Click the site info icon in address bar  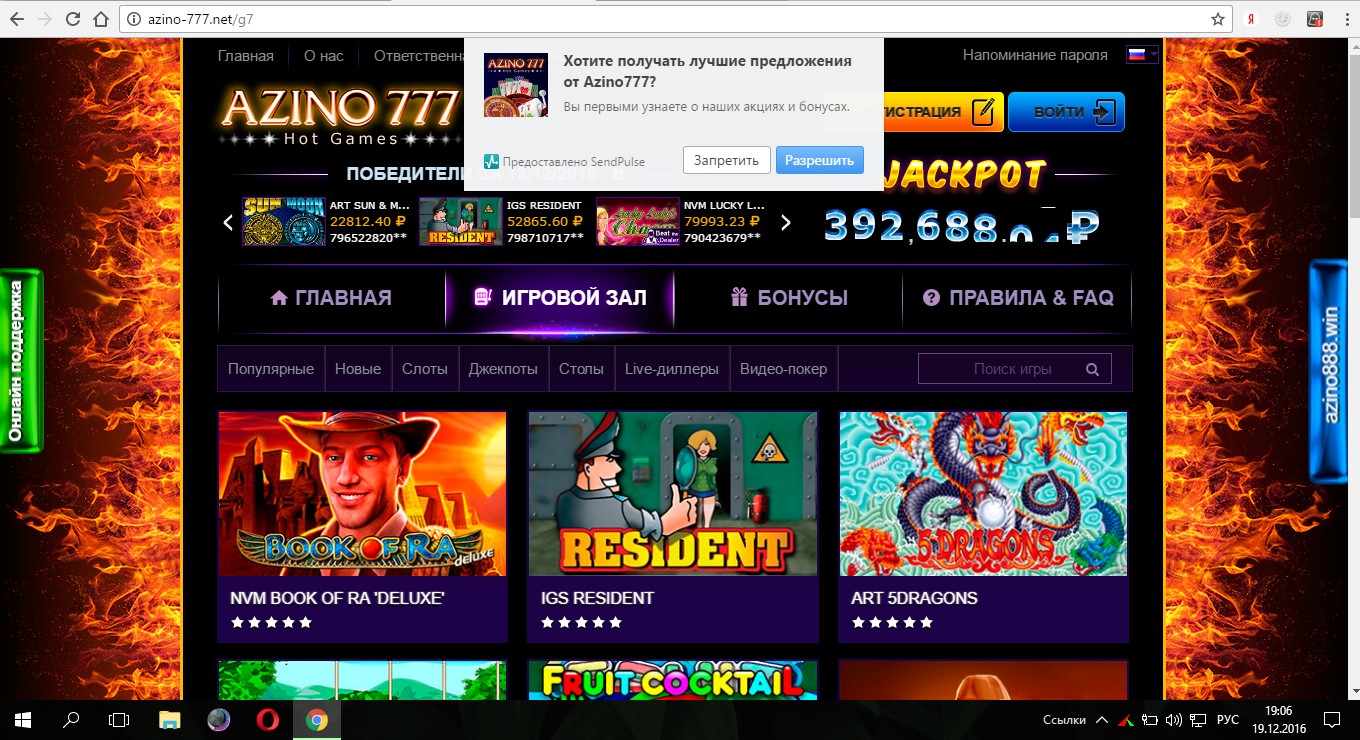(133, 19)
